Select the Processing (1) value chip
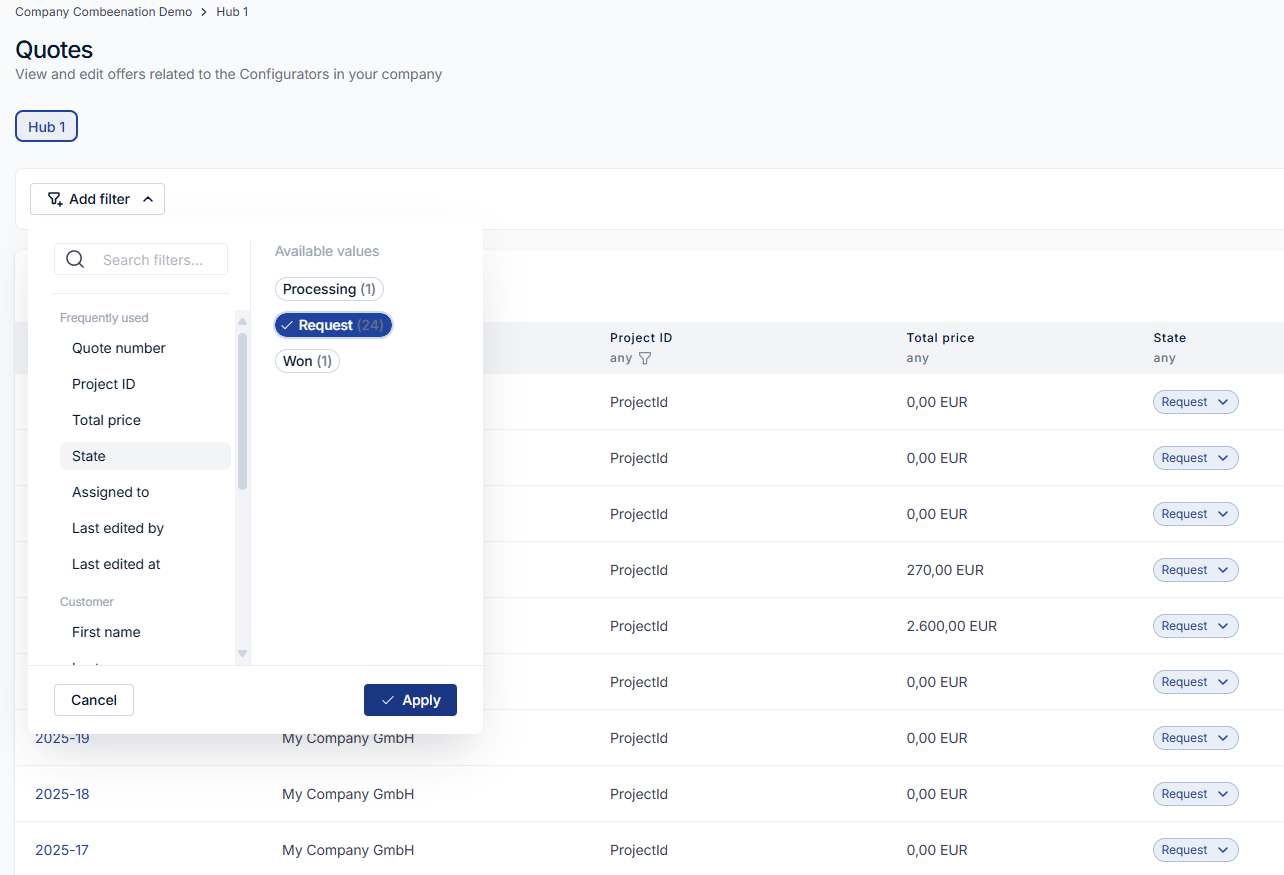Image resolution: width=1284 pixels, height=875 pixels. click(329, 289)
